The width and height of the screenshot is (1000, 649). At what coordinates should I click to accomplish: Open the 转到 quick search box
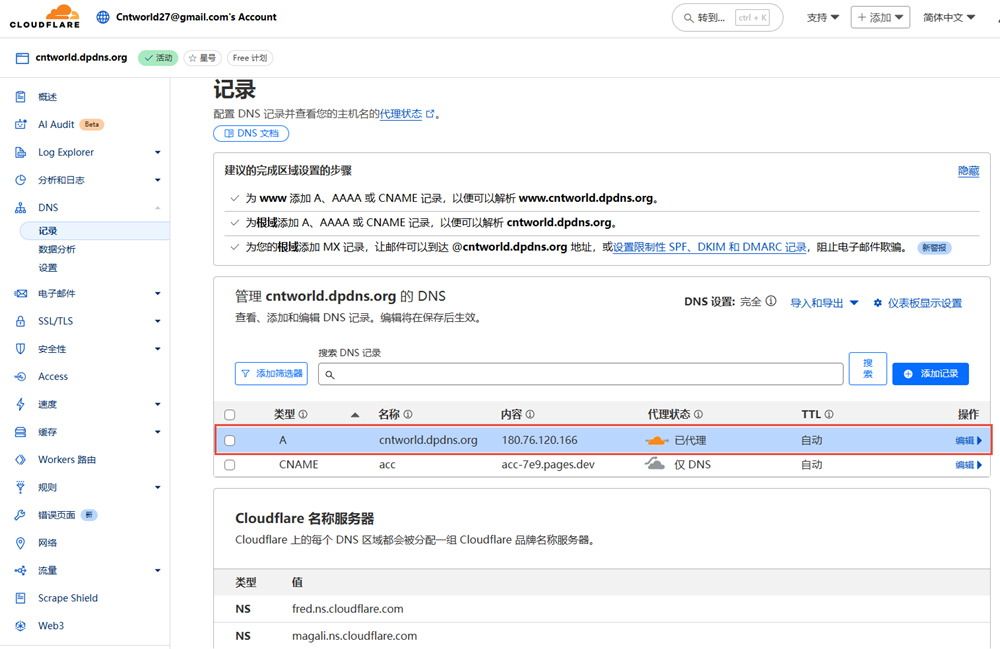[727, 18]
